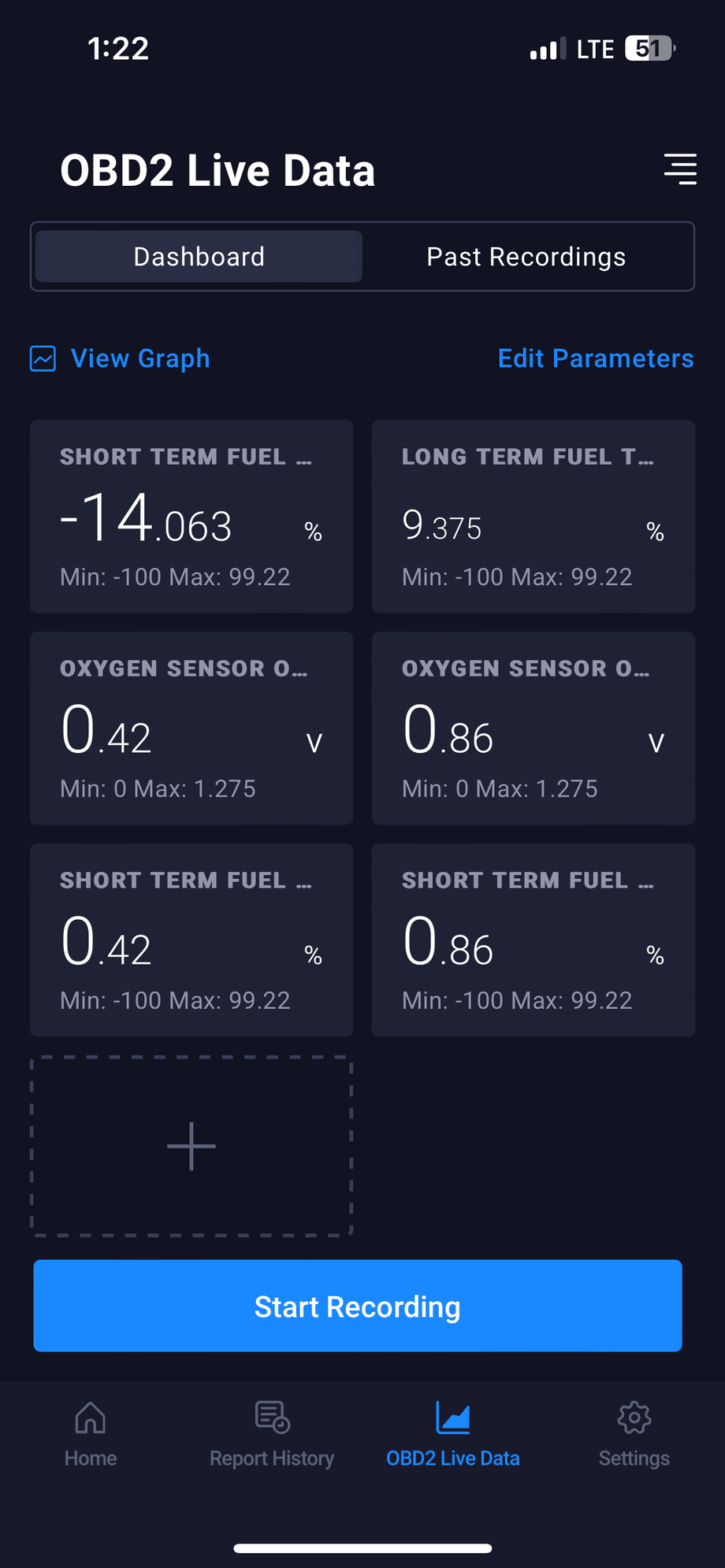
Task: Select the Long Term Fuel Trim card
Action: coord(534,517)
